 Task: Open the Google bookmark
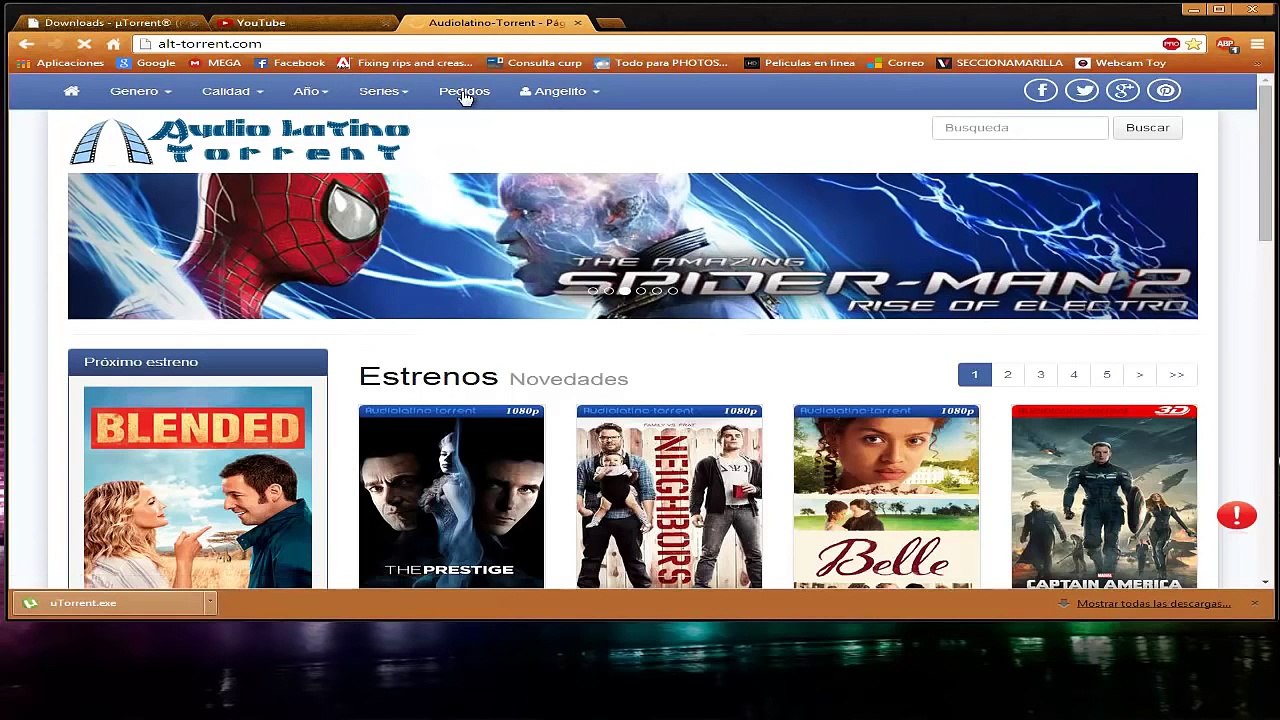146,63
